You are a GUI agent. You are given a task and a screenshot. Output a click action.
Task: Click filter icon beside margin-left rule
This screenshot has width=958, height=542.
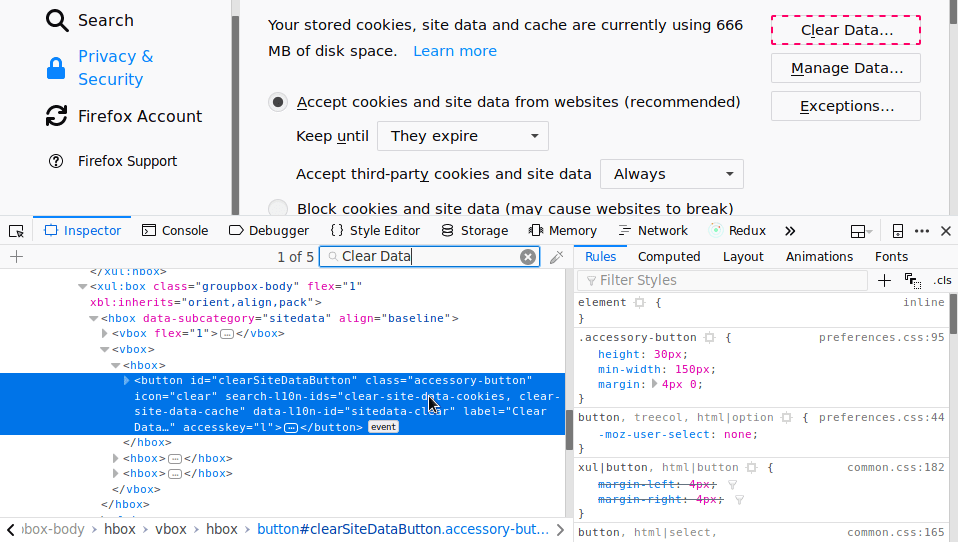coord(732,485)
